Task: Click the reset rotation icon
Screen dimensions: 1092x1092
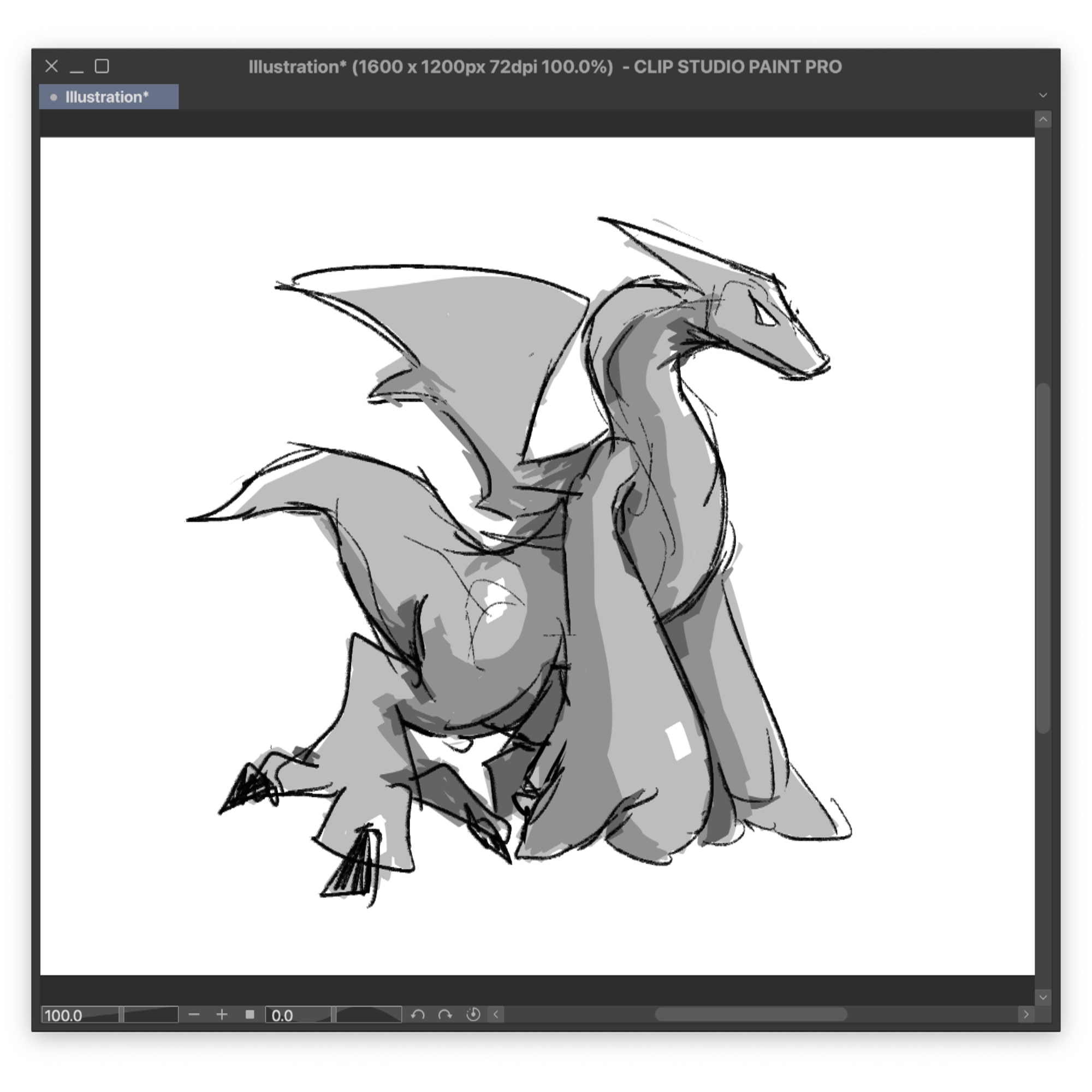Action: (x=473, y=1014)
